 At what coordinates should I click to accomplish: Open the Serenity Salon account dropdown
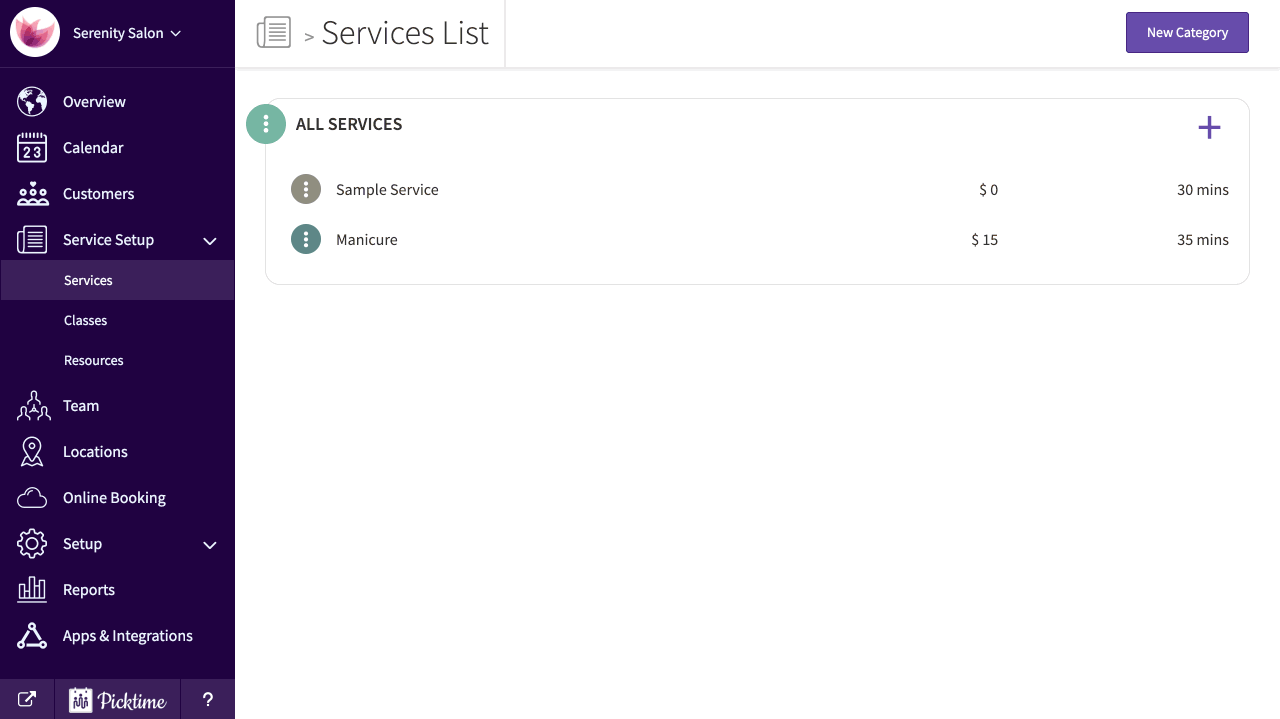coord(126,33)
